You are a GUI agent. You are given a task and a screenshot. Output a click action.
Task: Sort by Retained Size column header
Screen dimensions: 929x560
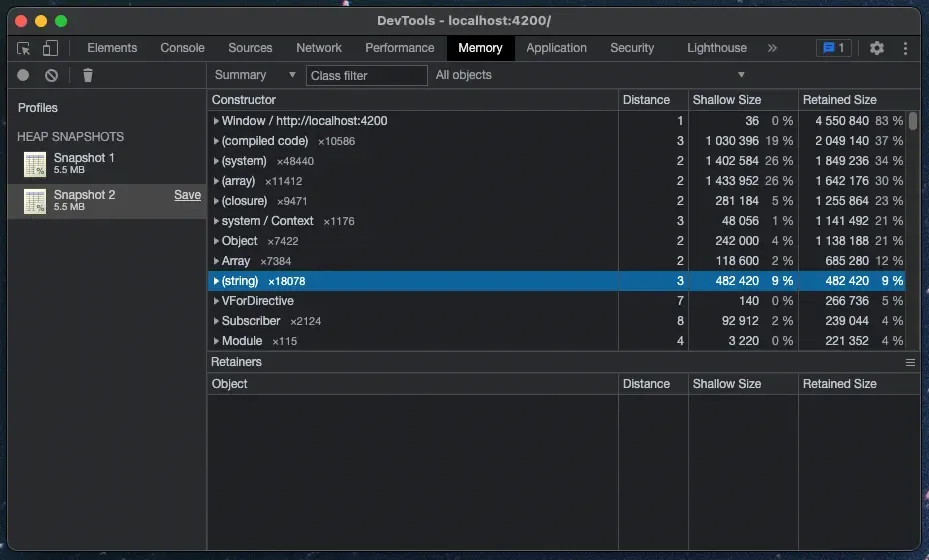tap(839, 100)
